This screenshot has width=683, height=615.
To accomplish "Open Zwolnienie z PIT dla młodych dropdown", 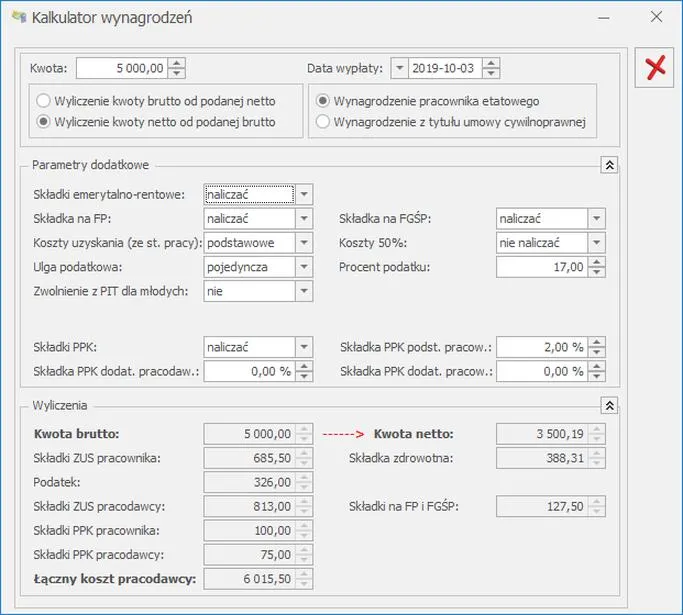I will (304, 291).
